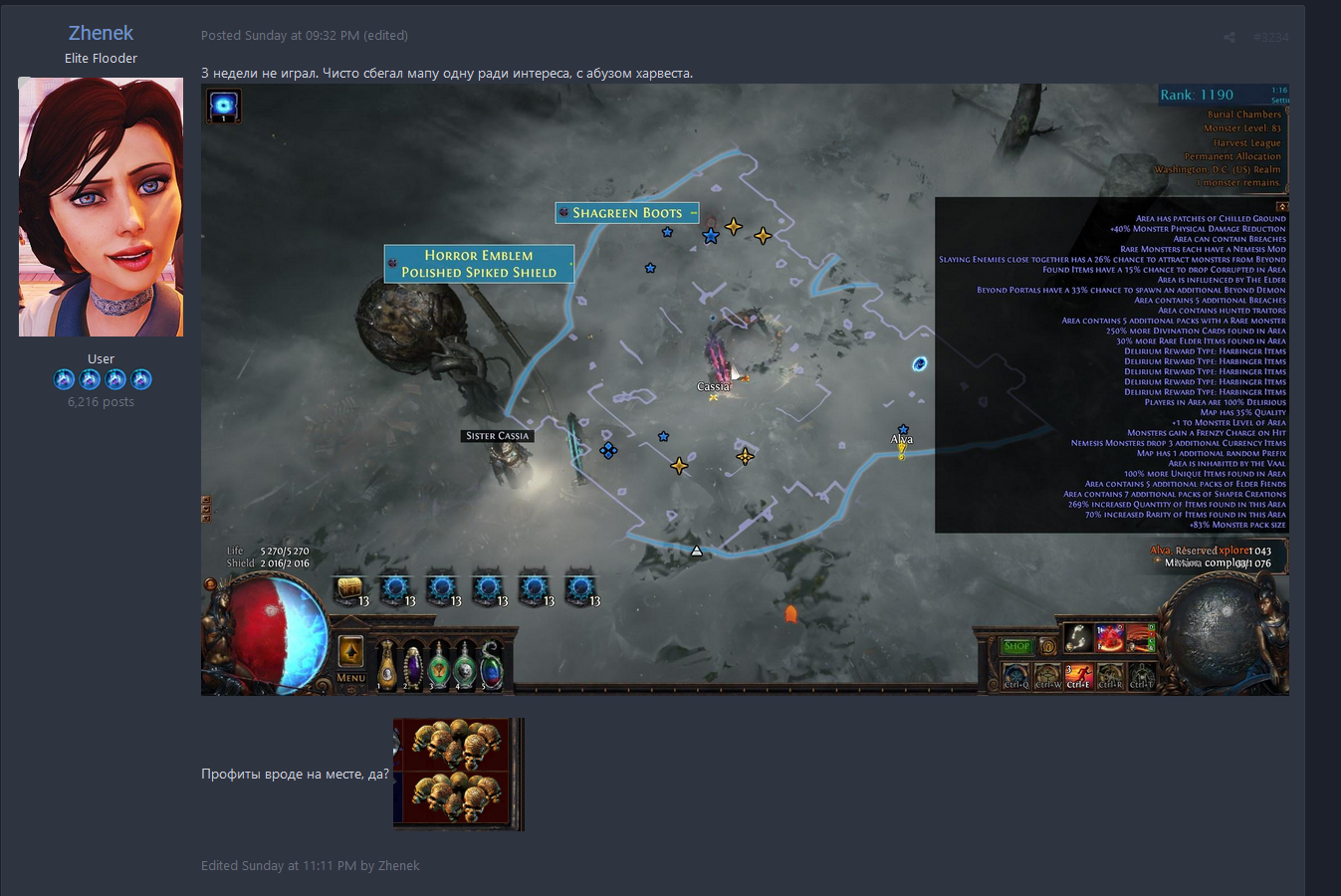Click the Ctrl+T skill slot icon
This screenshot has width=1341, height=896.
pos(1141,676)
